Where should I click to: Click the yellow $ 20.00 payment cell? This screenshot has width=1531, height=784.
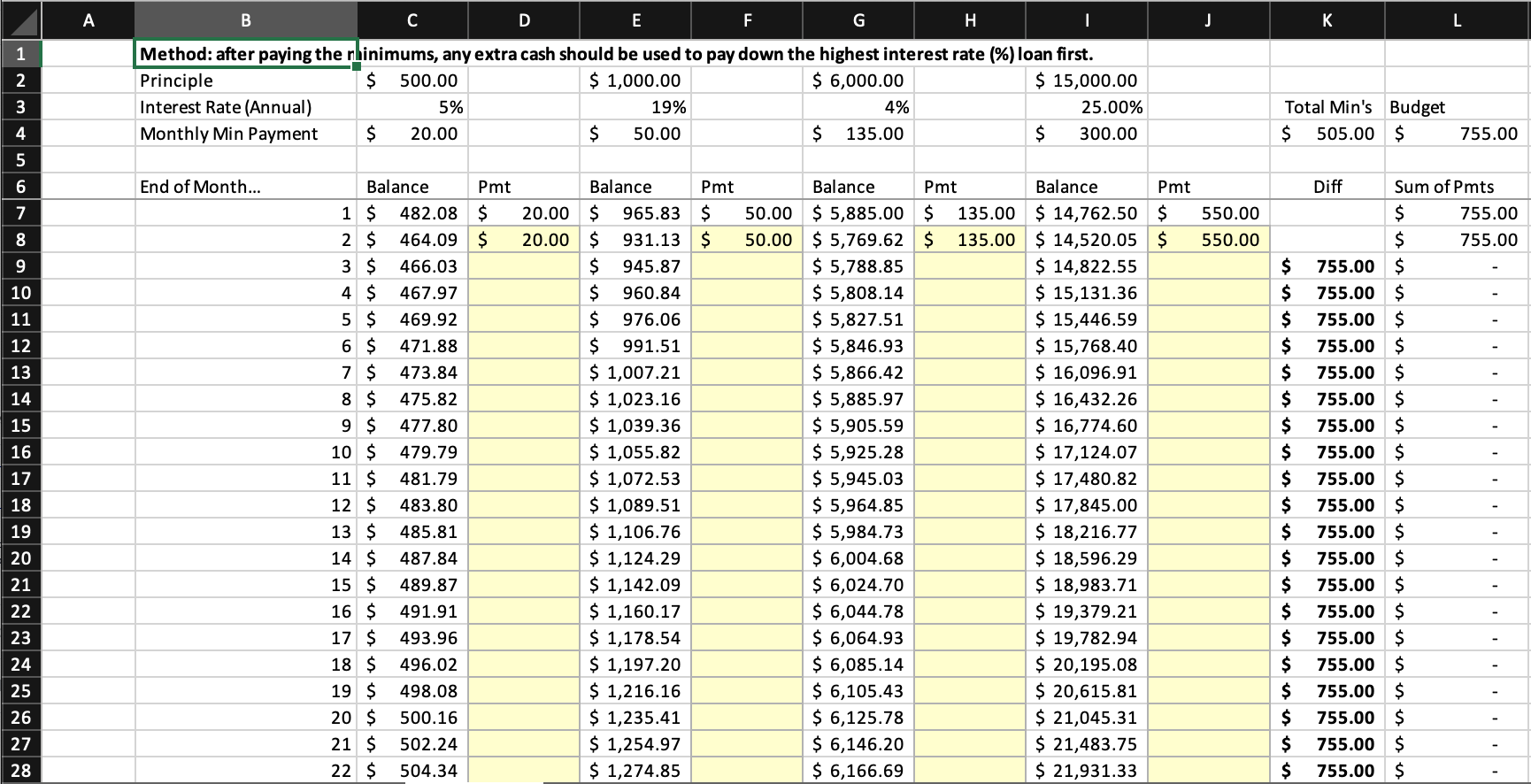click(524, 240)
